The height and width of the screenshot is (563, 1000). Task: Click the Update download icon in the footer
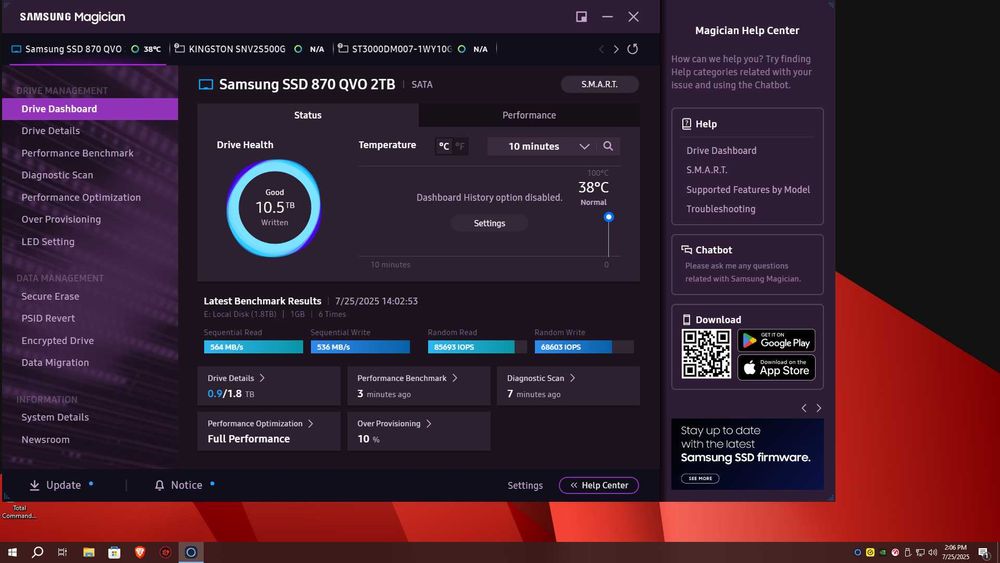[x=34, y=485]
